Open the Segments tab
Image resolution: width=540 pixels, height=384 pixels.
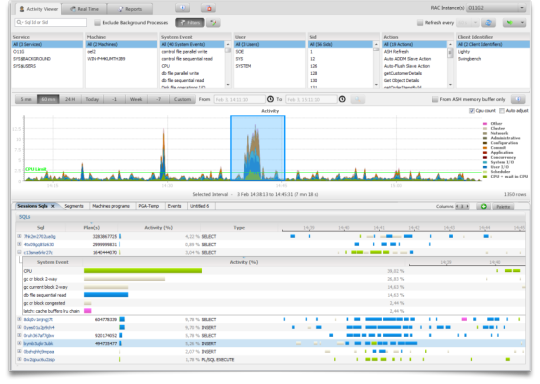coord(74,206)
